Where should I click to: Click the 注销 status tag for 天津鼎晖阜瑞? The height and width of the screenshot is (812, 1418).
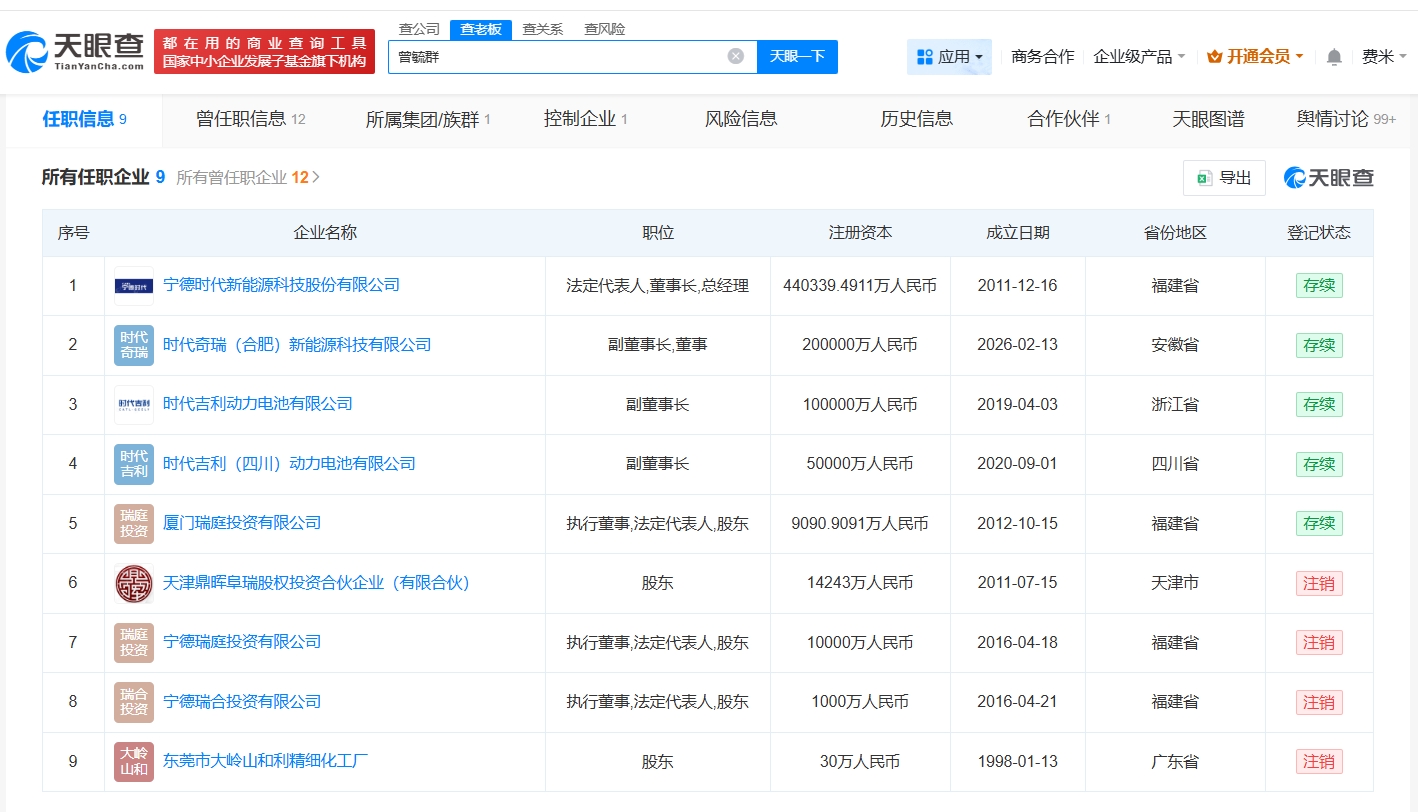pyautogui.click(x=1319, y=583)
